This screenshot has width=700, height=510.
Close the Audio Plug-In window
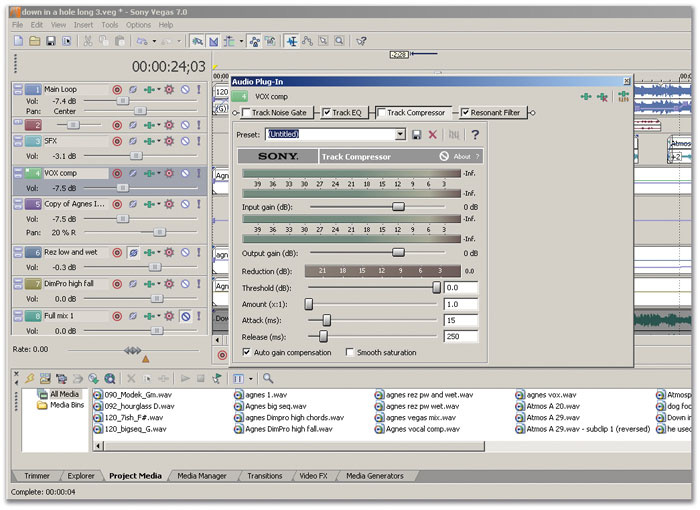pos(627,81)
